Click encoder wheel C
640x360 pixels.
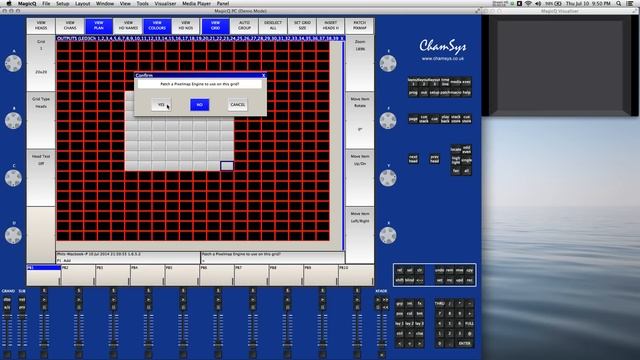[13, 178]
